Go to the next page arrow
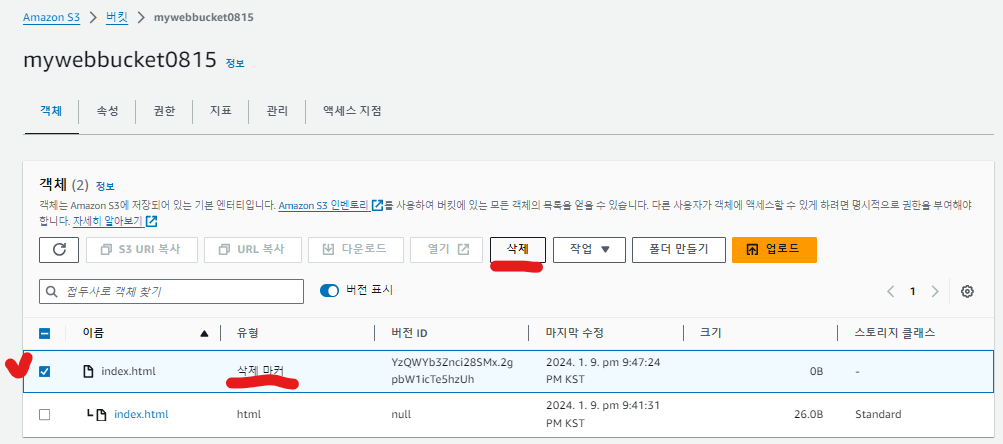This screenshot has height=444, width=1003. pos(935,292)
